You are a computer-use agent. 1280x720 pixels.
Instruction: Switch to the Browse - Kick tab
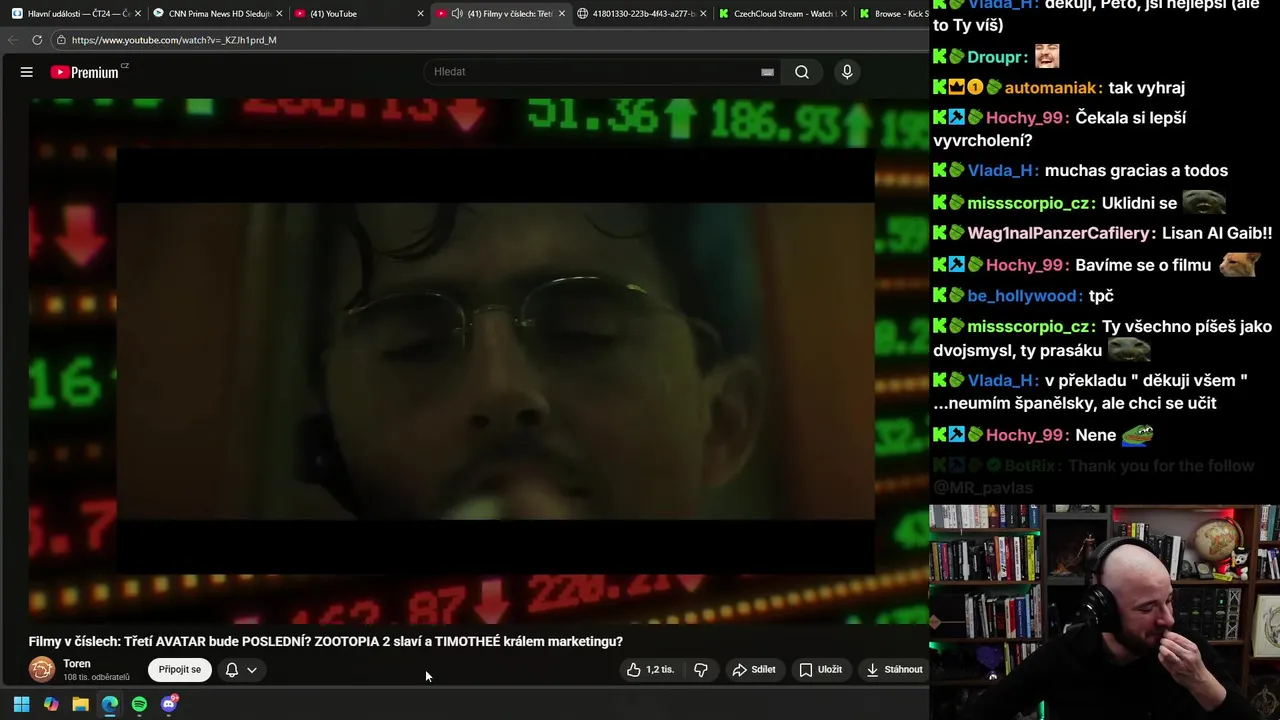pos(894,14)
